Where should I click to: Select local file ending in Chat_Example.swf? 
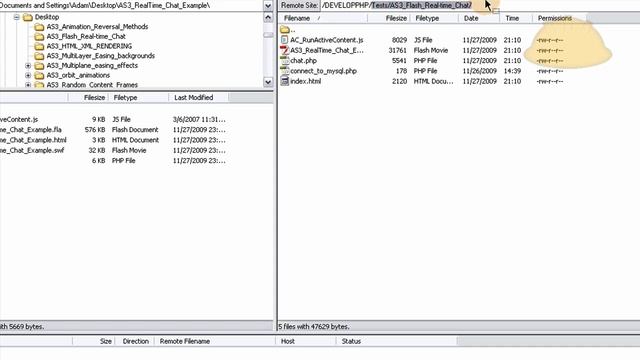click(32, 150)
